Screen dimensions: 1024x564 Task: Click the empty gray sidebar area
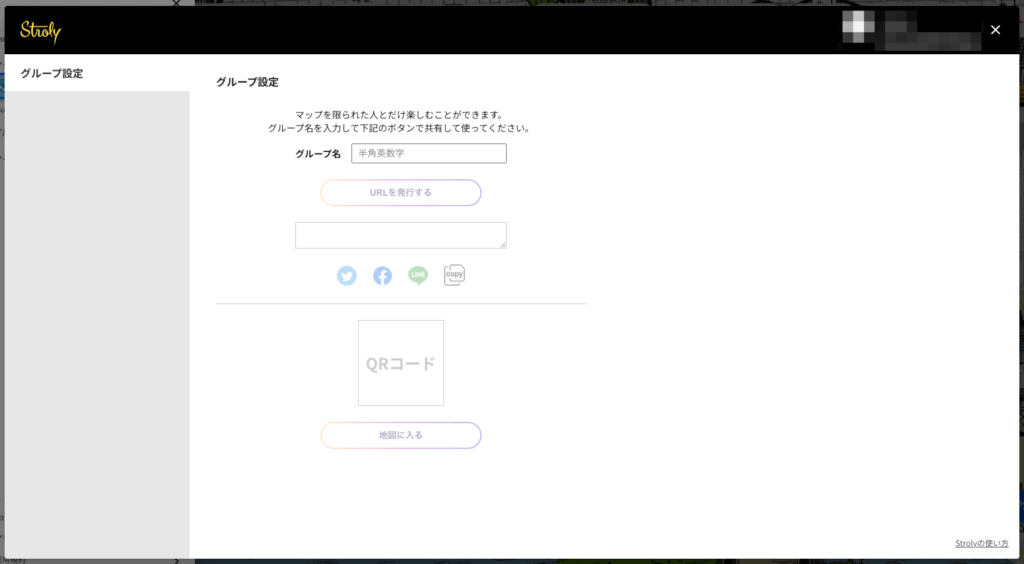[97, 320]
